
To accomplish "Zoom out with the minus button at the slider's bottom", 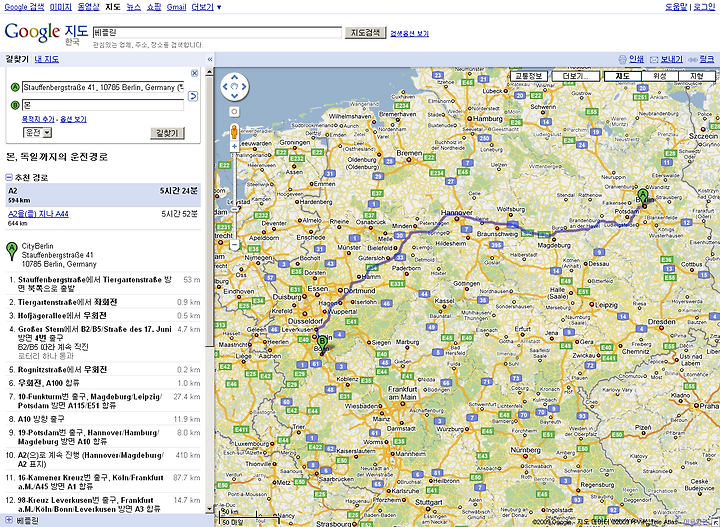I will click(x=235, y=245).
